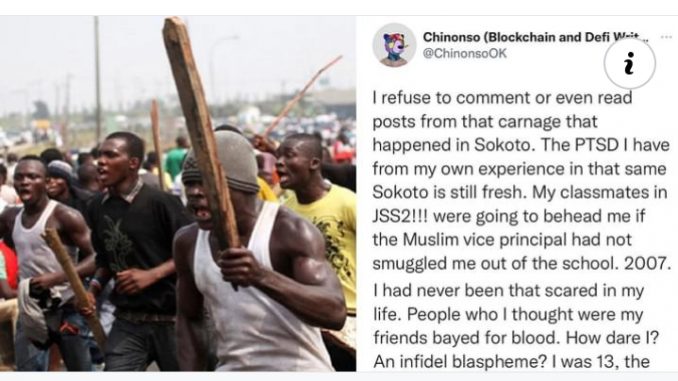Click the year "2007." in the tweet
This screenshot has width=678, height=381.
652,263
